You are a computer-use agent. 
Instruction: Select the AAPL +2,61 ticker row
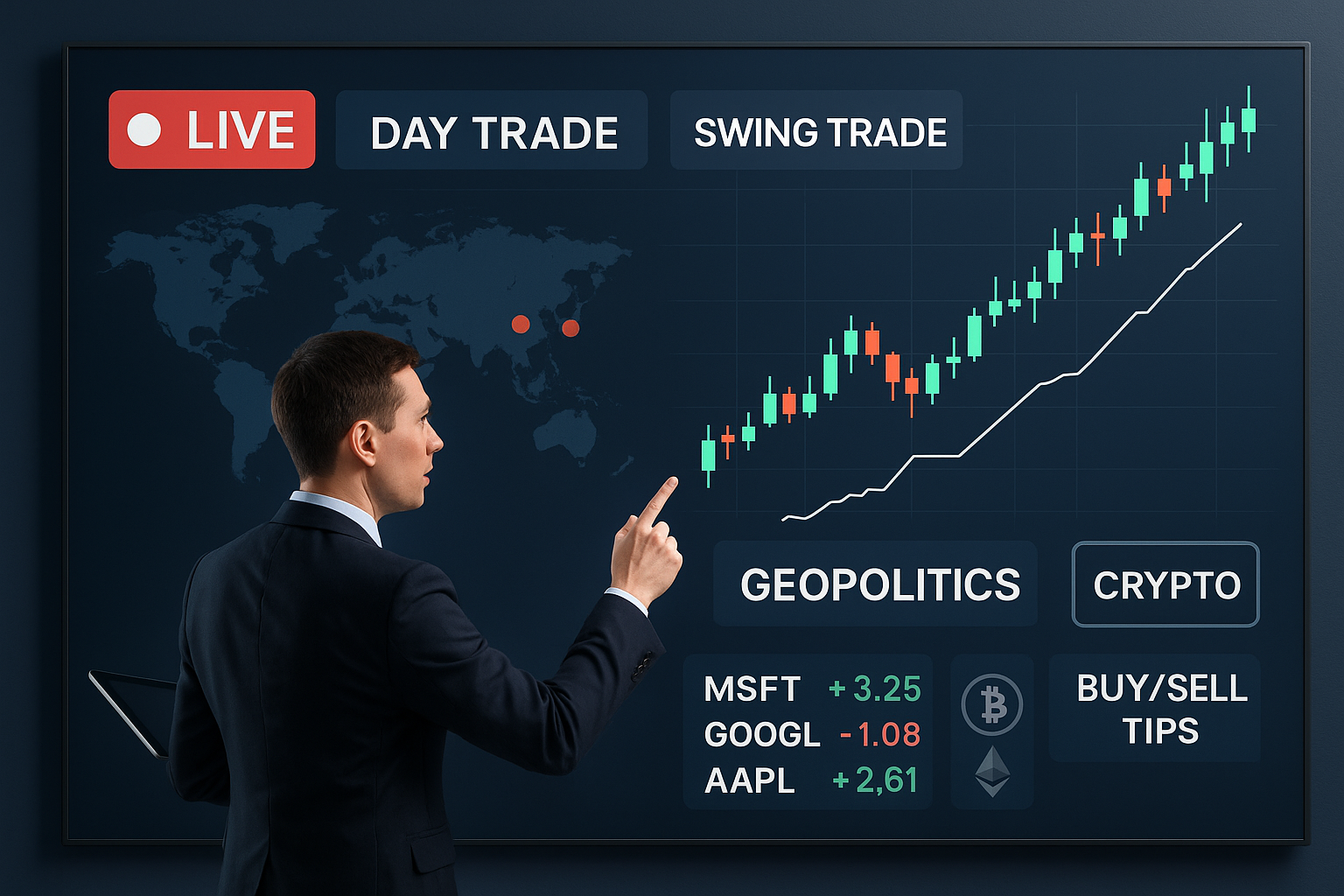811,780
